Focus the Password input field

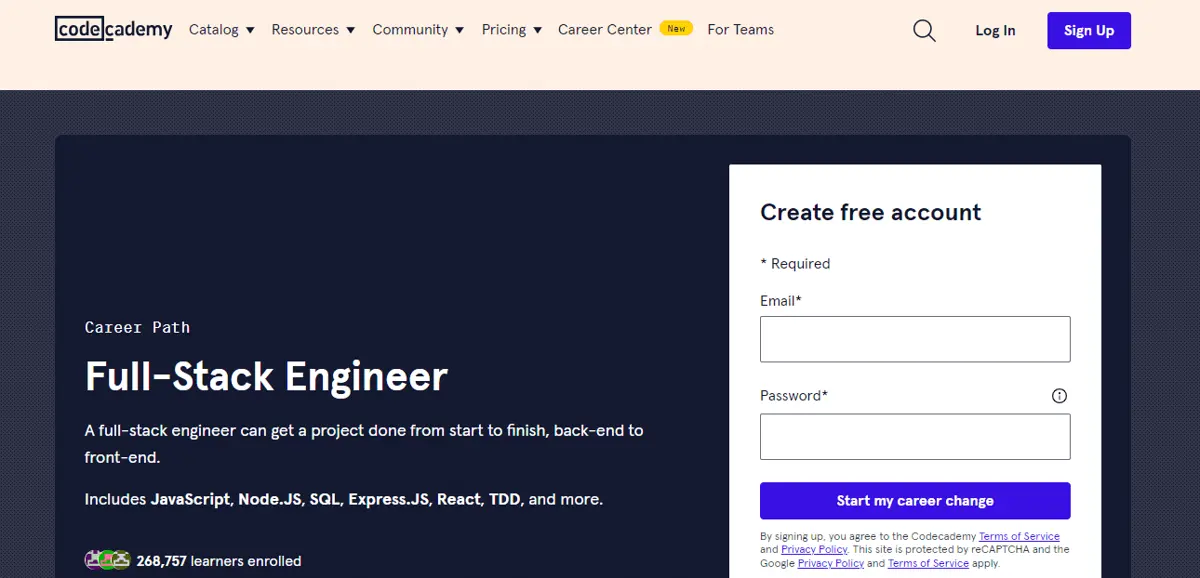click(x=915, y=437)
